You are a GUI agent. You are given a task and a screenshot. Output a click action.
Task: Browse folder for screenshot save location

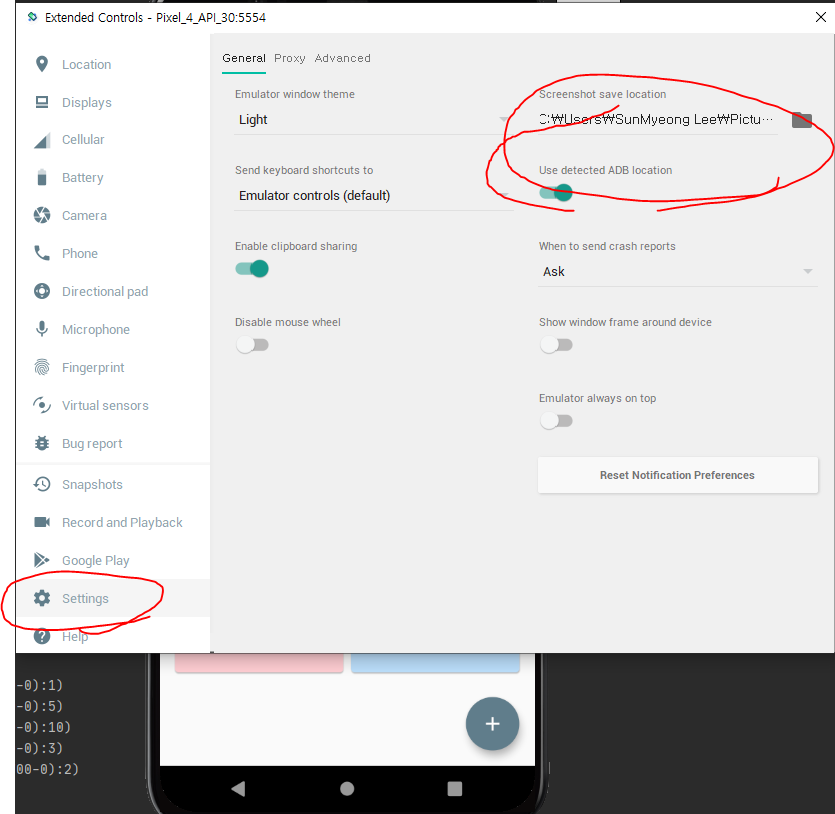801,120
